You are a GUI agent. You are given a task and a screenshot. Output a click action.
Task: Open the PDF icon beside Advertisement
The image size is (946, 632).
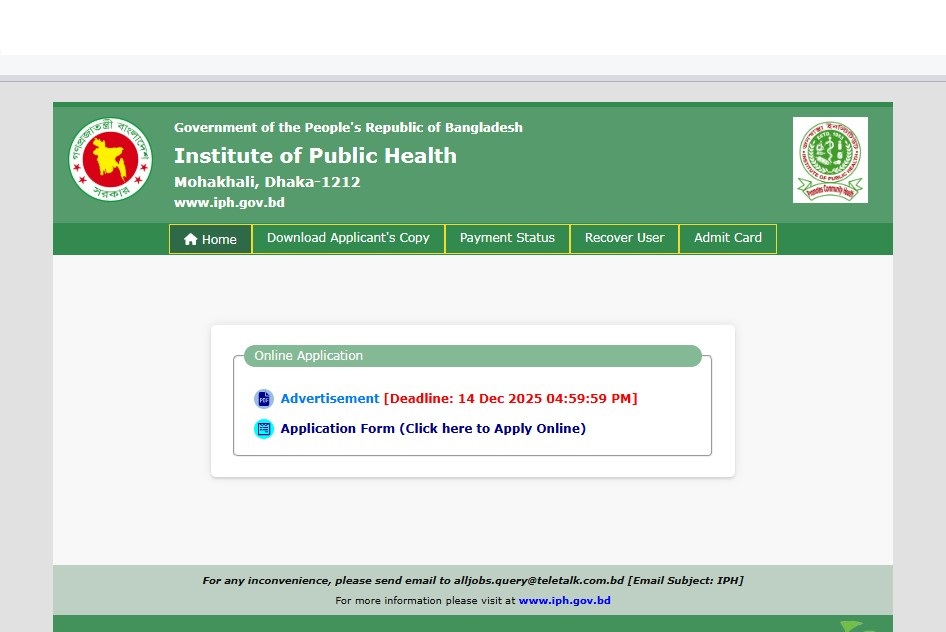[x=263, y=399]
